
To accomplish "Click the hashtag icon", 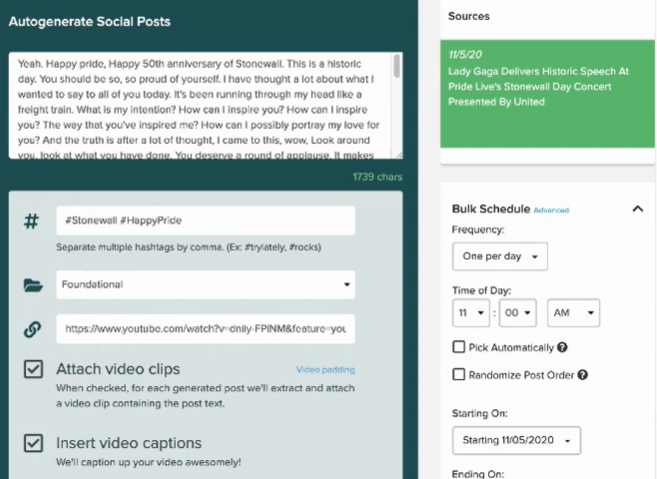I will tap(31, 221).
